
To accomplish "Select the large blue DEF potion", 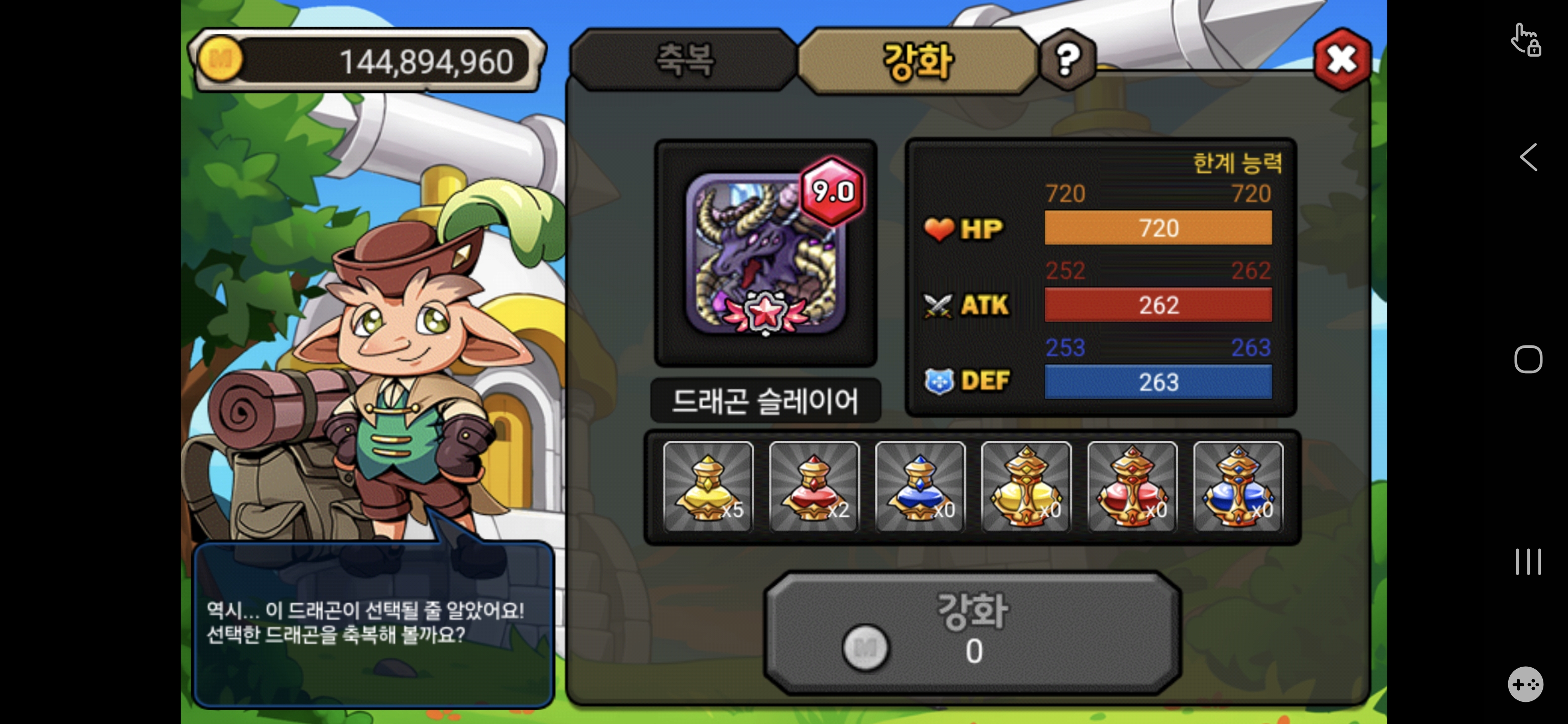I will tap(1237, 487).
